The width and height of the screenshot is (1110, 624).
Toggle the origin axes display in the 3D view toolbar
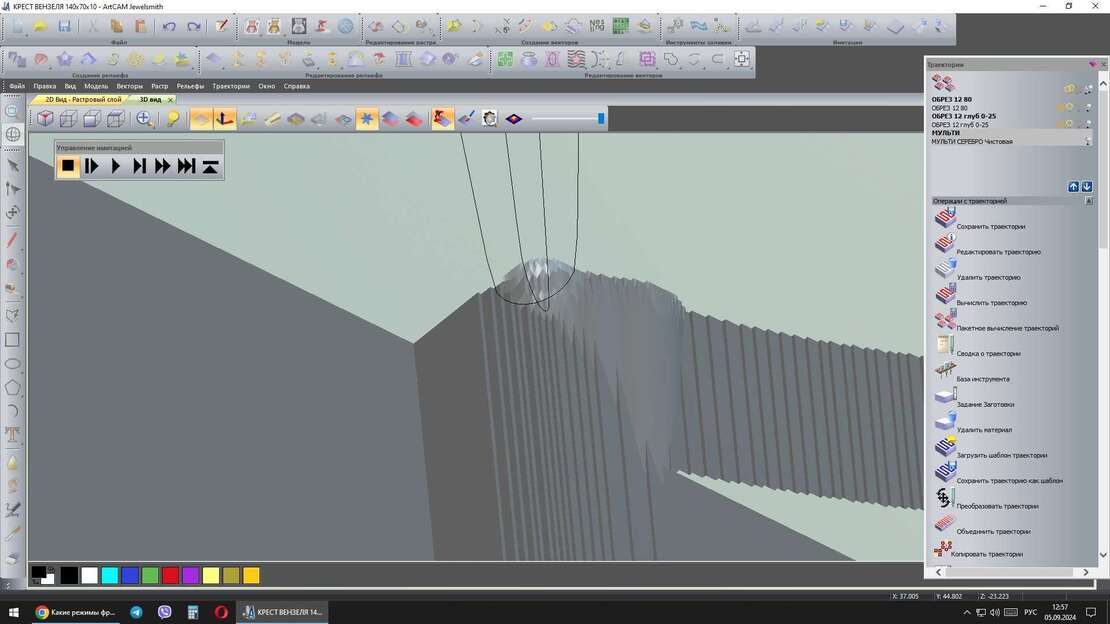(x=225, y=119)
